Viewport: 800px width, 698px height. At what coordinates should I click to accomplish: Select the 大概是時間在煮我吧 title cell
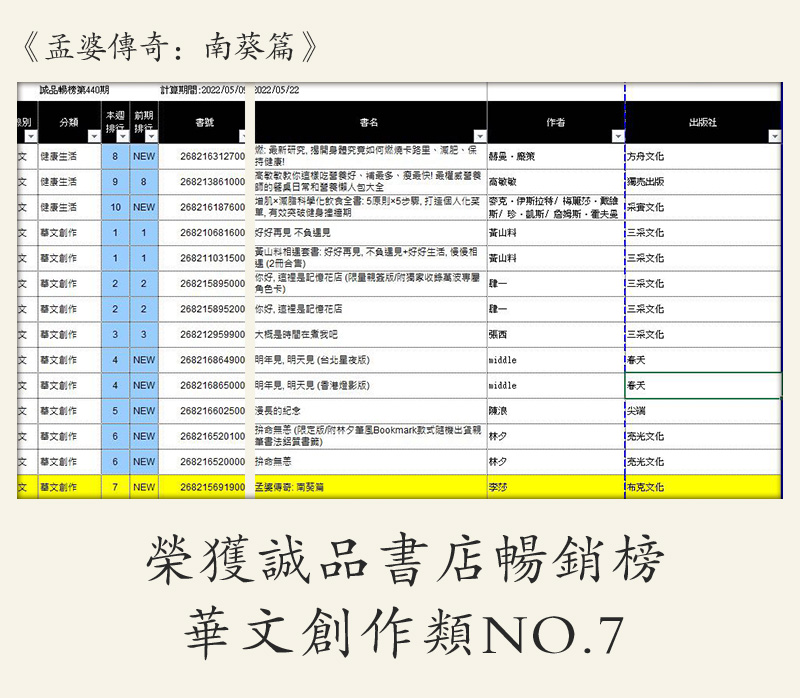(x=368, y=334)
